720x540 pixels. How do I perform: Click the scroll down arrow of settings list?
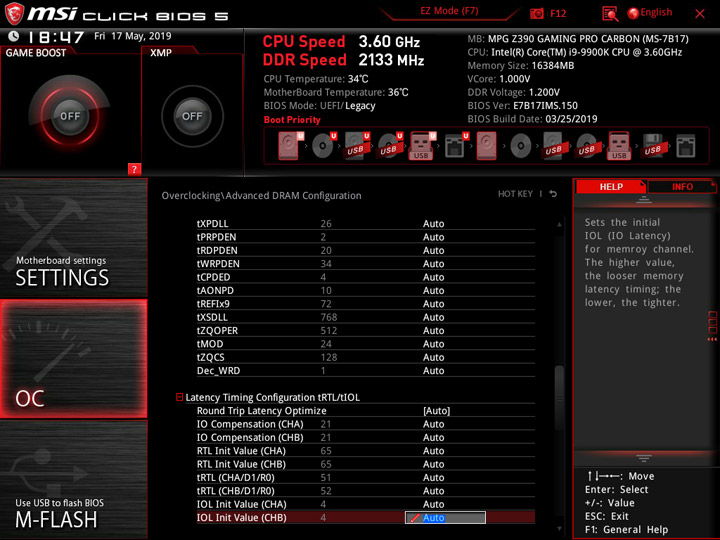click(x=559, y=529)
